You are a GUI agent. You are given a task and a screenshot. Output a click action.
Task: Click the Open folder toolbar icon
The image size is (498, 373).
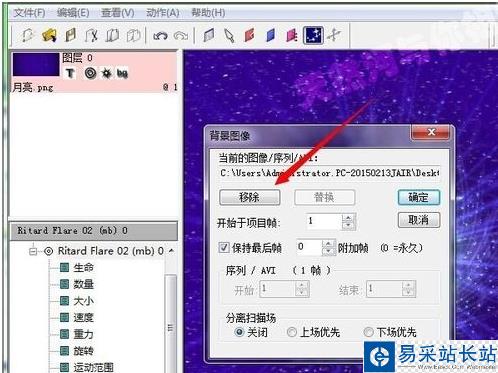point(49,35)
